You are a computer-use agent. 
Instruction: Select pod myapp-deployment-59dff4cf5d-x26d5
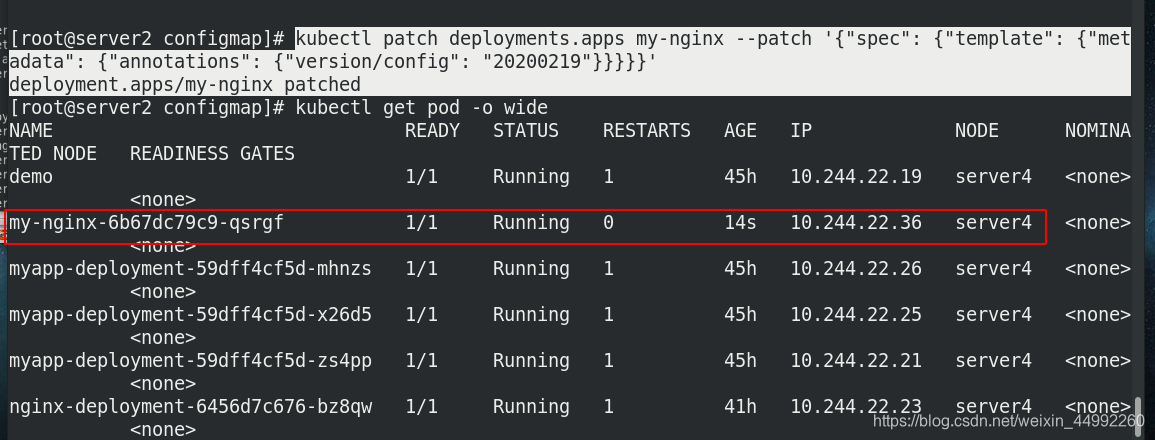pyautogui.click(x=190, y=315)
